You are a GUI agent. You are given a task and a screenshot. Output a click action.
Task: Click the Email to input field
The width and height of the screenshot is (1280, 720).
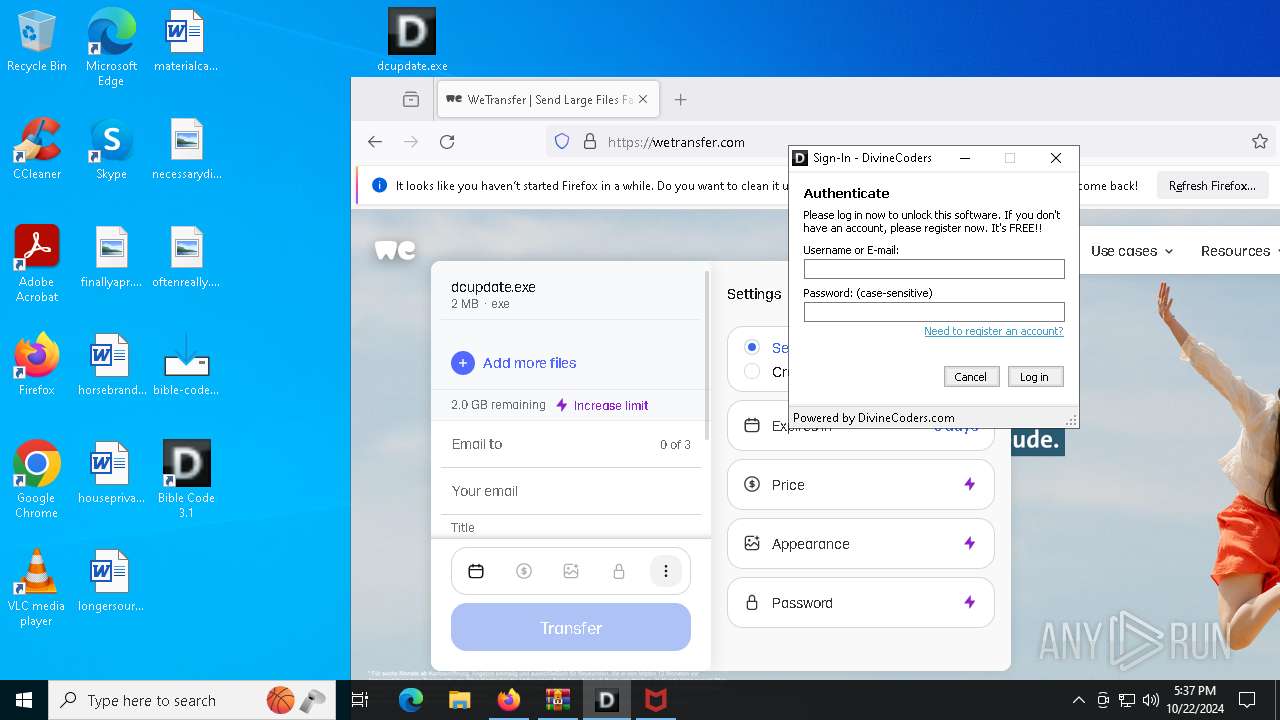tap(571, 444)
